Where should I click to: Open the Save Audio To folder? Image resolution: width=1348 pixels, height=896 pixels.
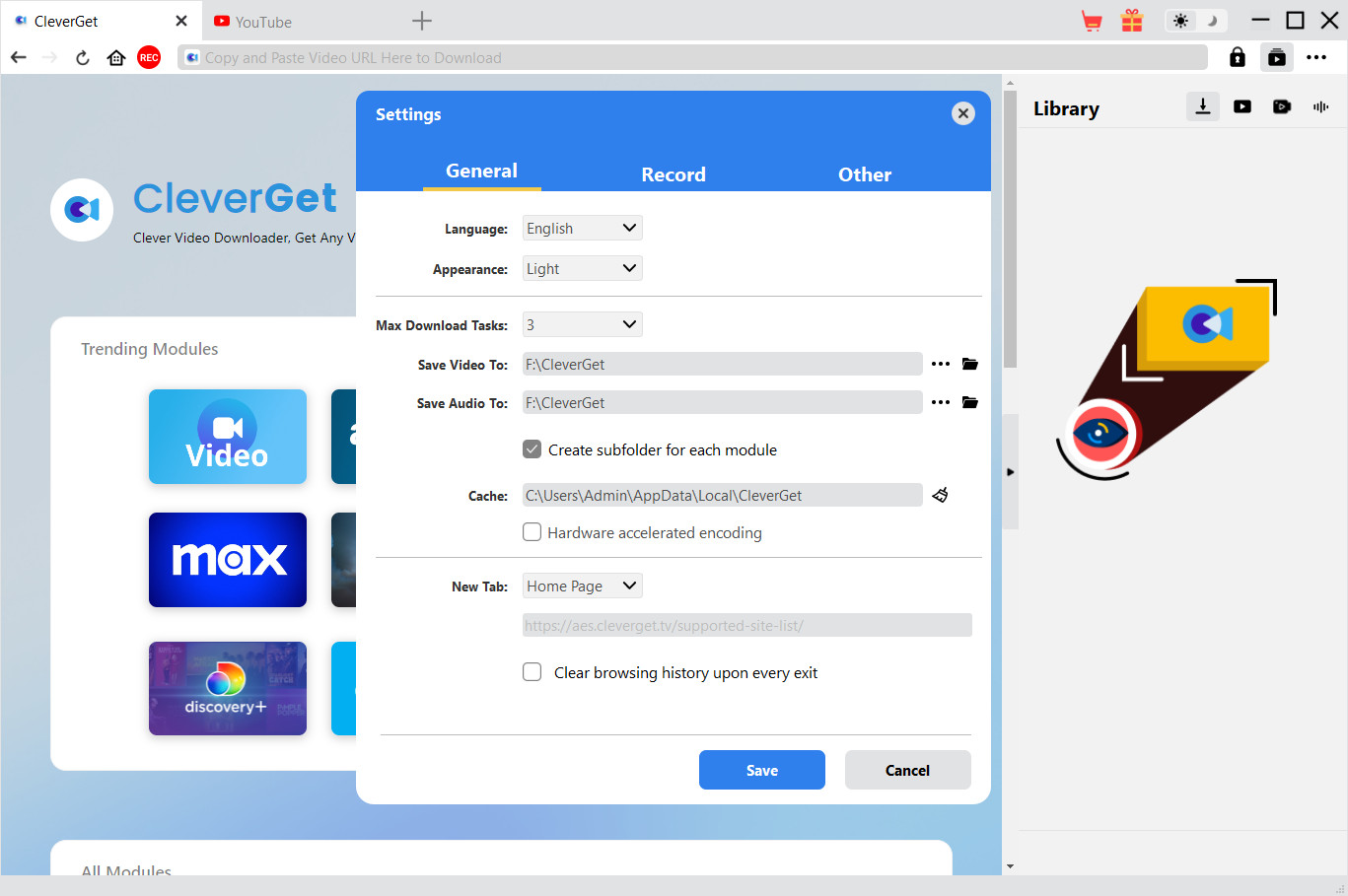click(970, 402)
